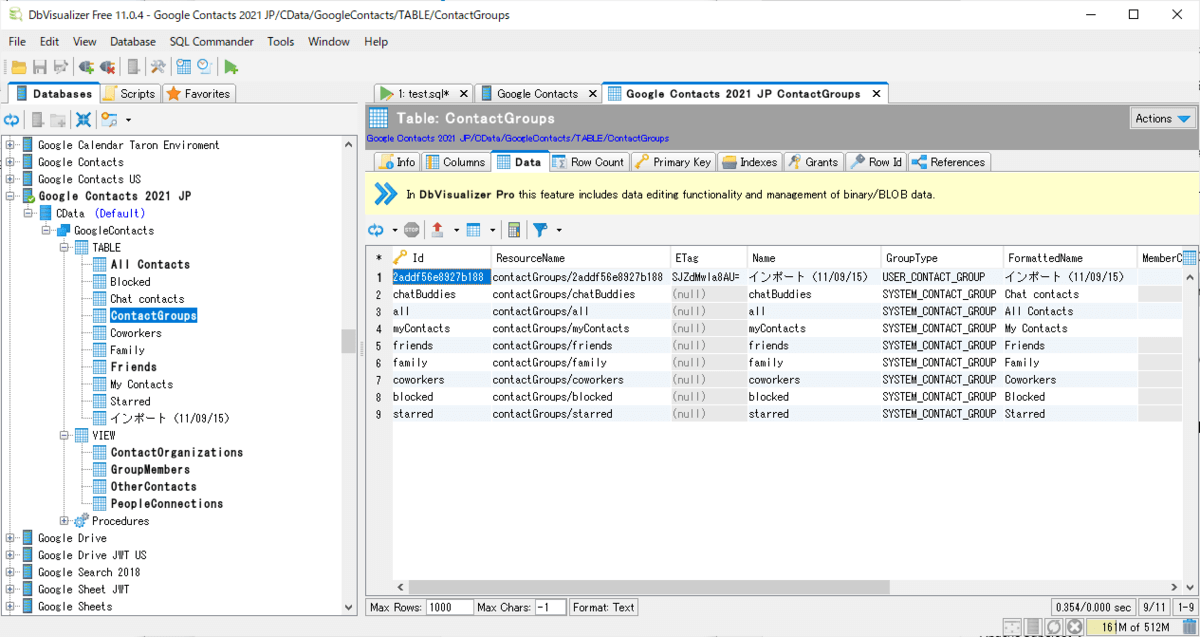Switch to the Primary Key tab
Image resolution: width=1200 pixels, height=637 pixels.
click(673, 162)
